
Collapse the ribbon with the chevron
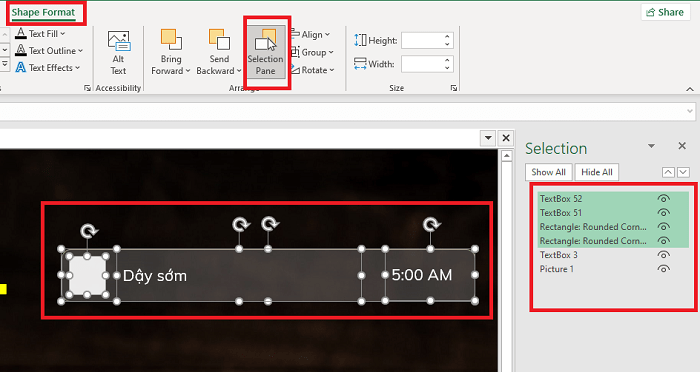point(690,89)
